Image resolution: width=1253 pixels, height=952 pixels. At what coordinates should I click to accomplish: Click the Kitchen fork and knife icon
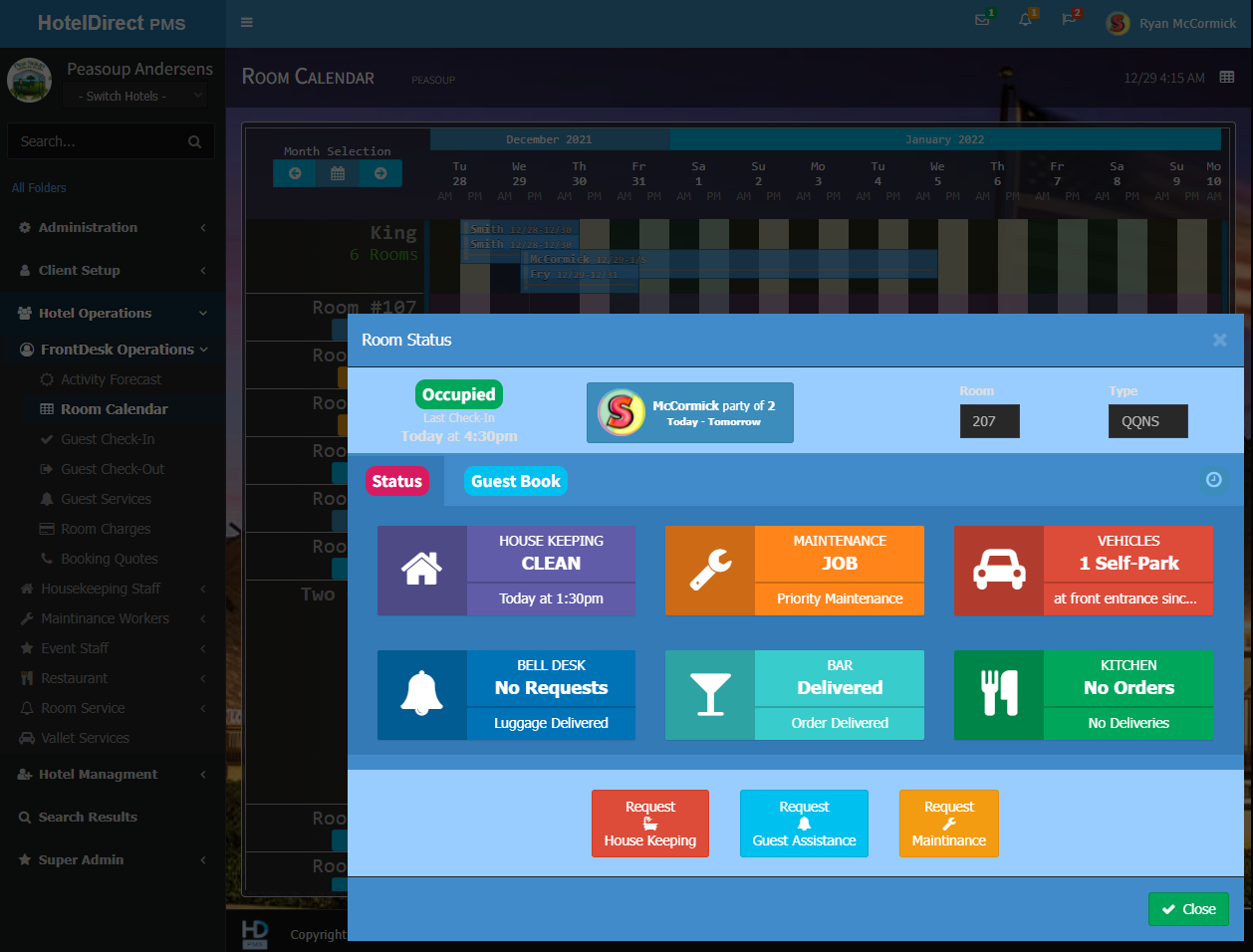pyautogui.click(x=999, y=695)
